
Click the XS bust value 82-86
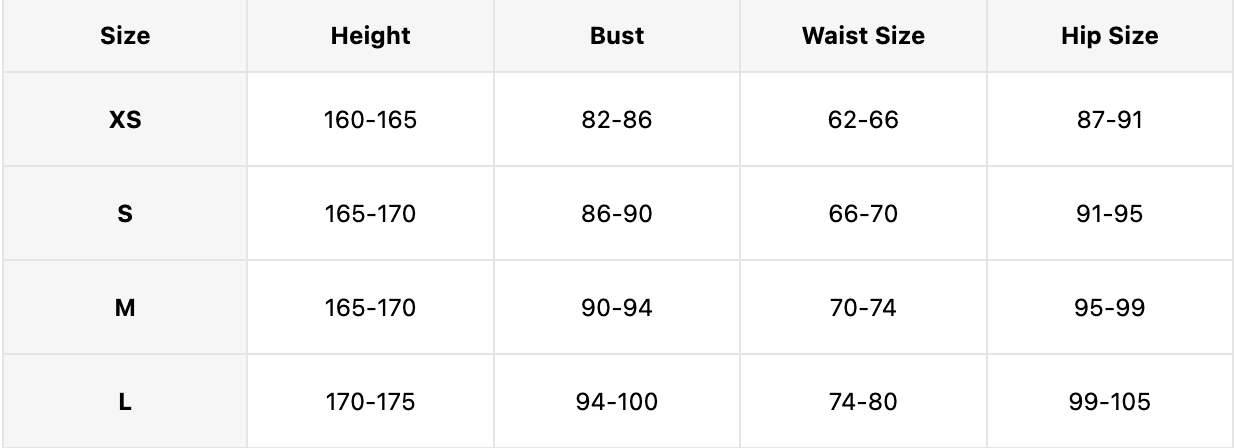click(x=617, y=121)
